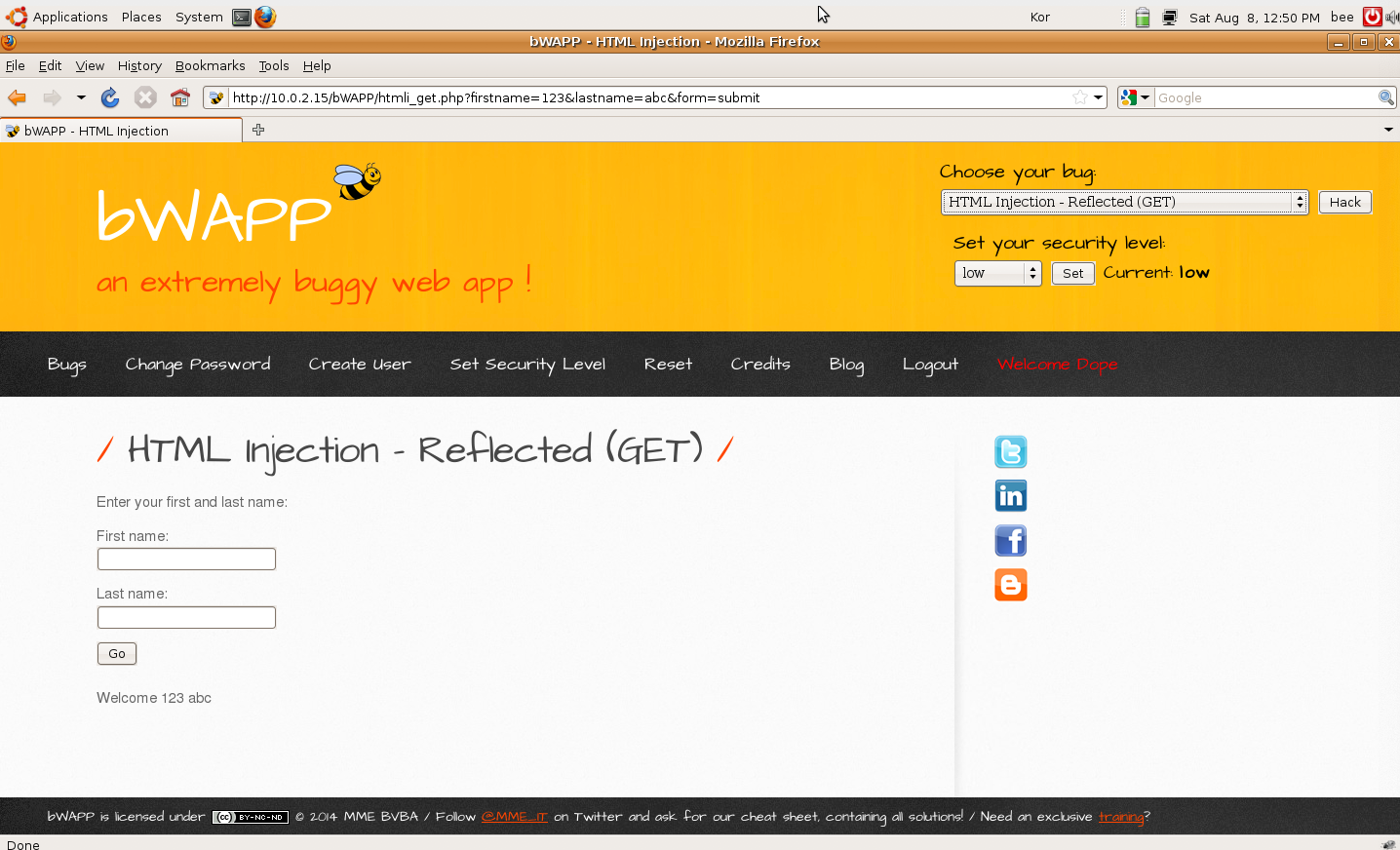Open the Edit menu
The image size is (1400, 850).
coord(50,65)
